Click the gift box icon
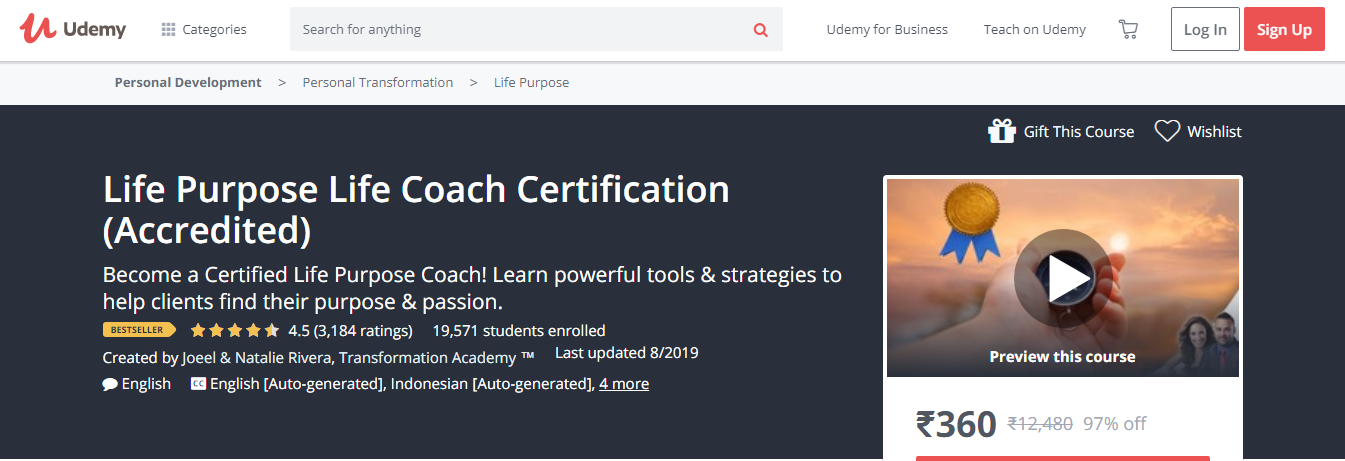This screenshot has width=1345, height=461. coord(1001,131)
